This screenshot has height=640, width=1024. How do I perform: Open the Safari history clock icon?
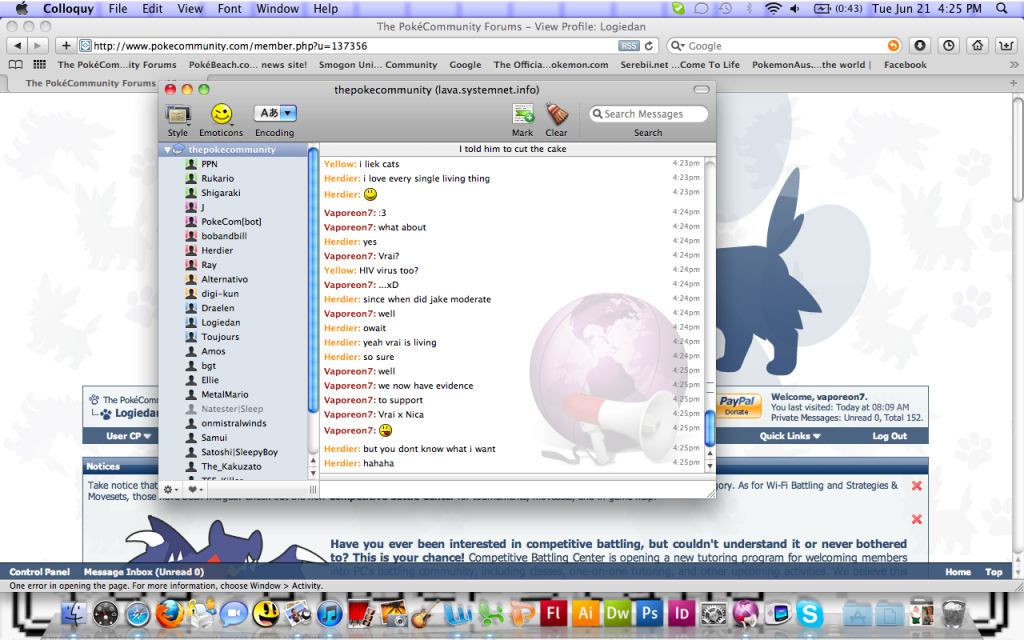(x=948, y=46)
